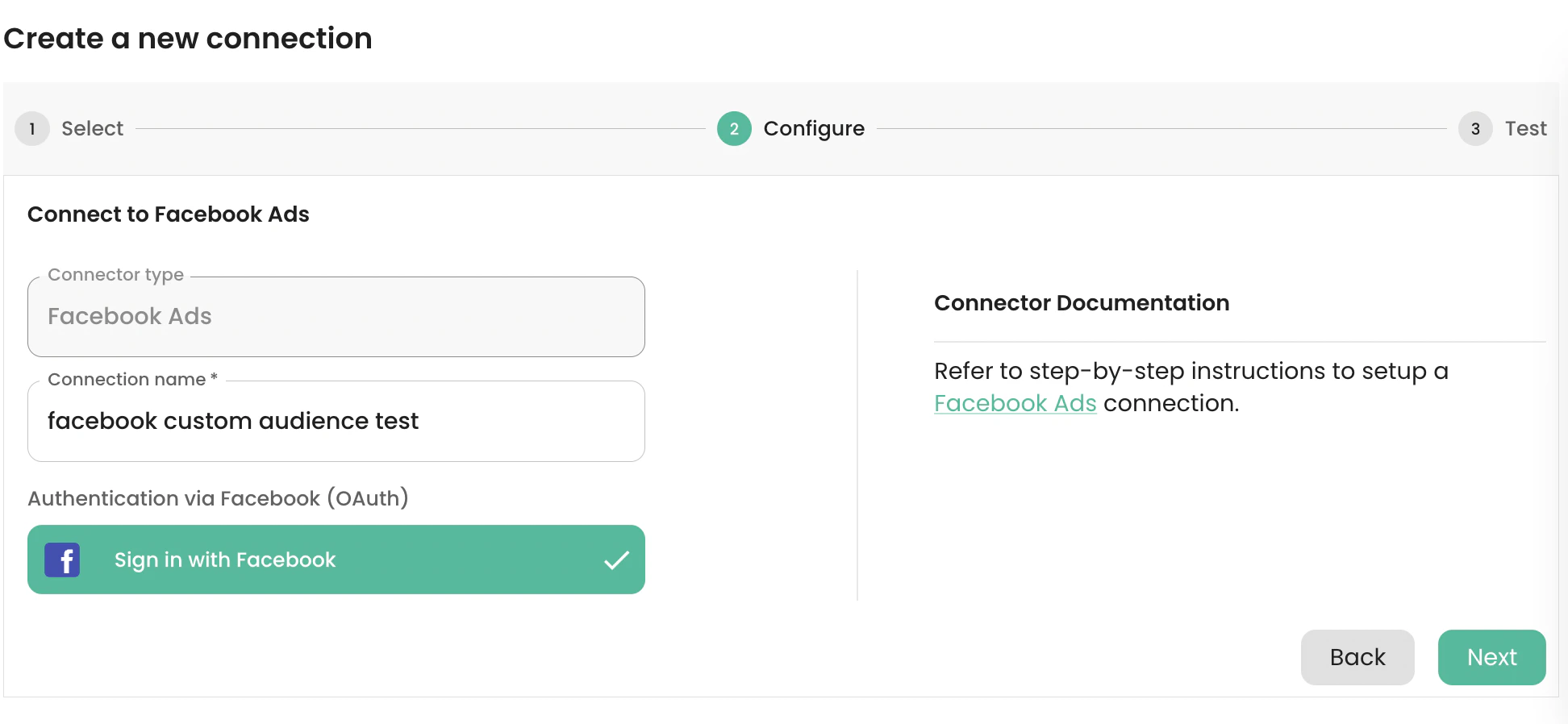This screenshot has height=724, width=1568.
Task: Edit the Connection name field
Action: click(x=336, y=421)
